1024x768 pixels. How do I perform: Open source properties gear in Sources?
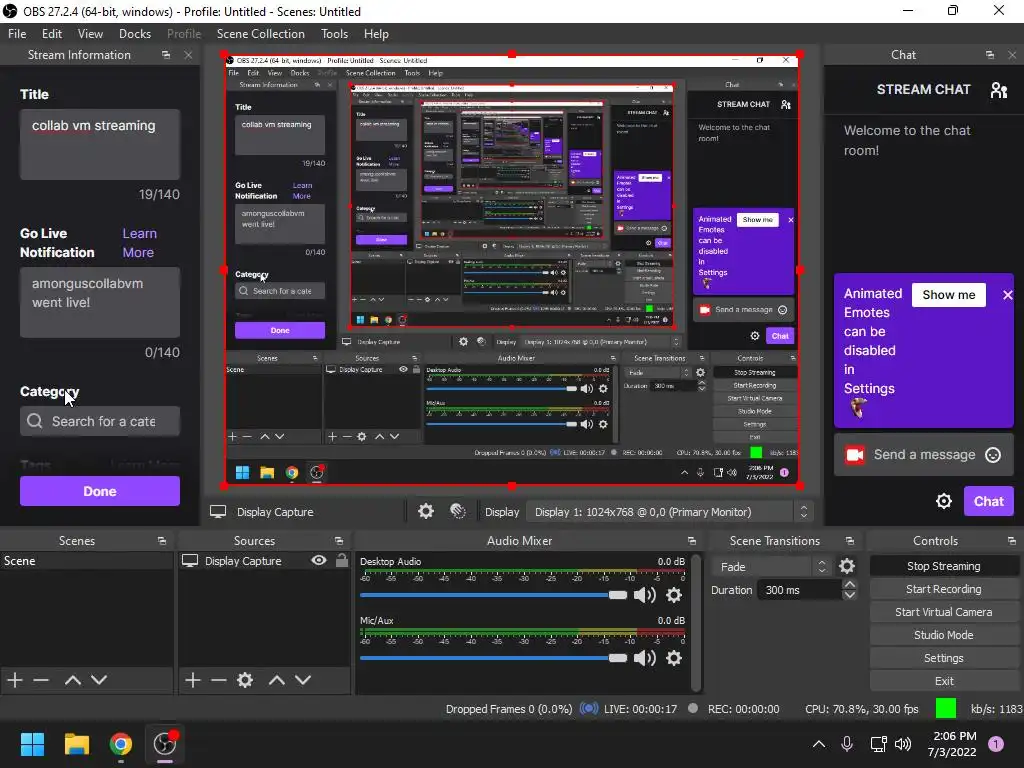pos(245,680)
